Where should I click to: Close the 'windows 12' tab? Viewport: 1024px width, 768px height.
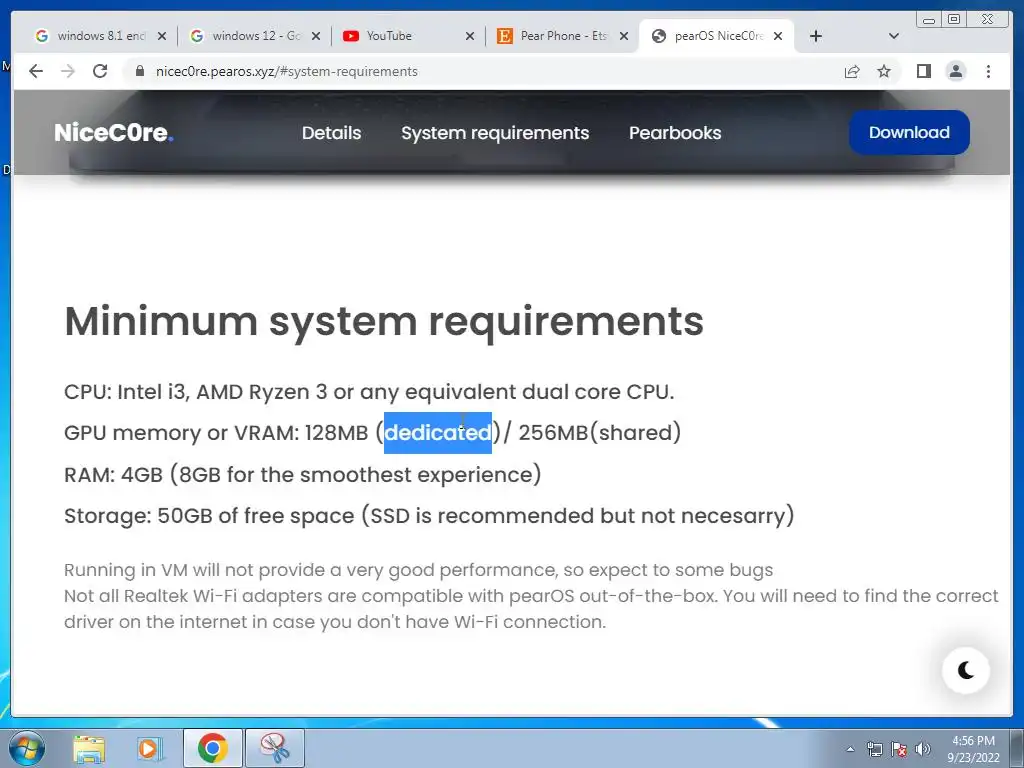pos(316,36)
